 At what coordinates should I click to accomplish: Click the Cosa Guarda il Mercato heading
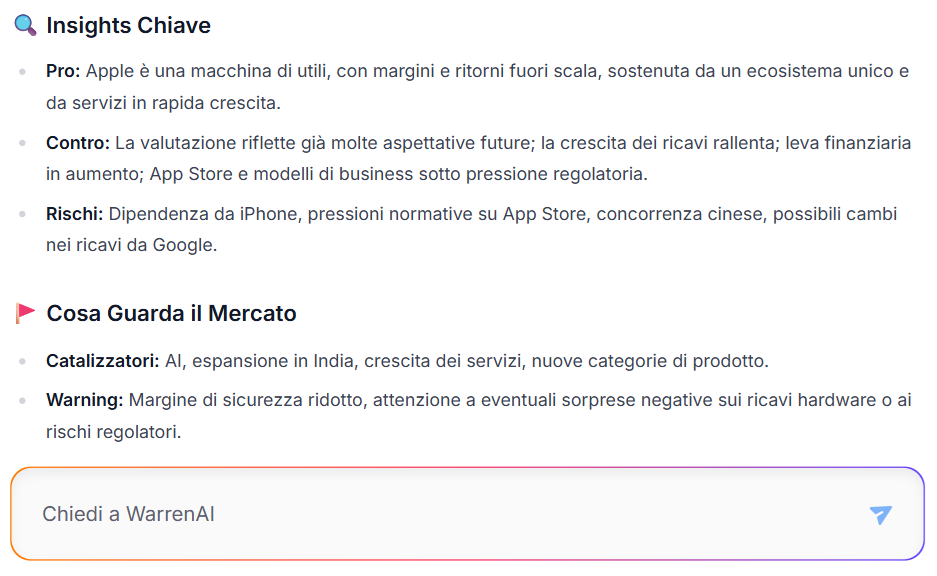coord(172,314)
